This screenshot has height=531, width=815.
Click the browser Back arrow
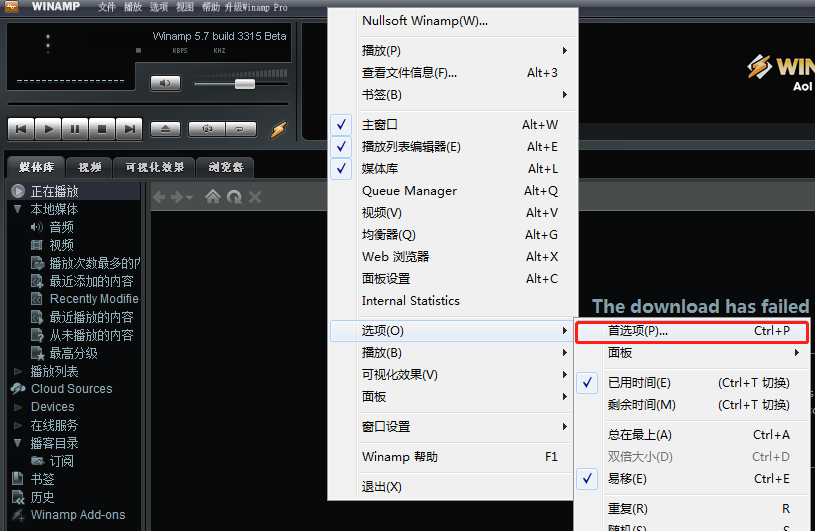pos(160,197)
